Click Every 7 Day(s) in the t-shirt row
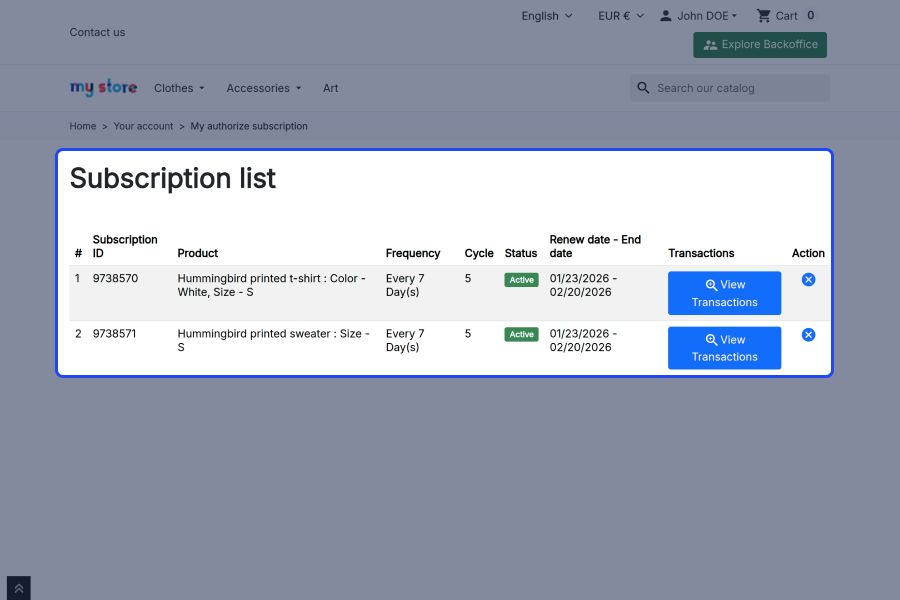Image resolution: width=900 pixels, height=600 pixels. tap(405, 285)
